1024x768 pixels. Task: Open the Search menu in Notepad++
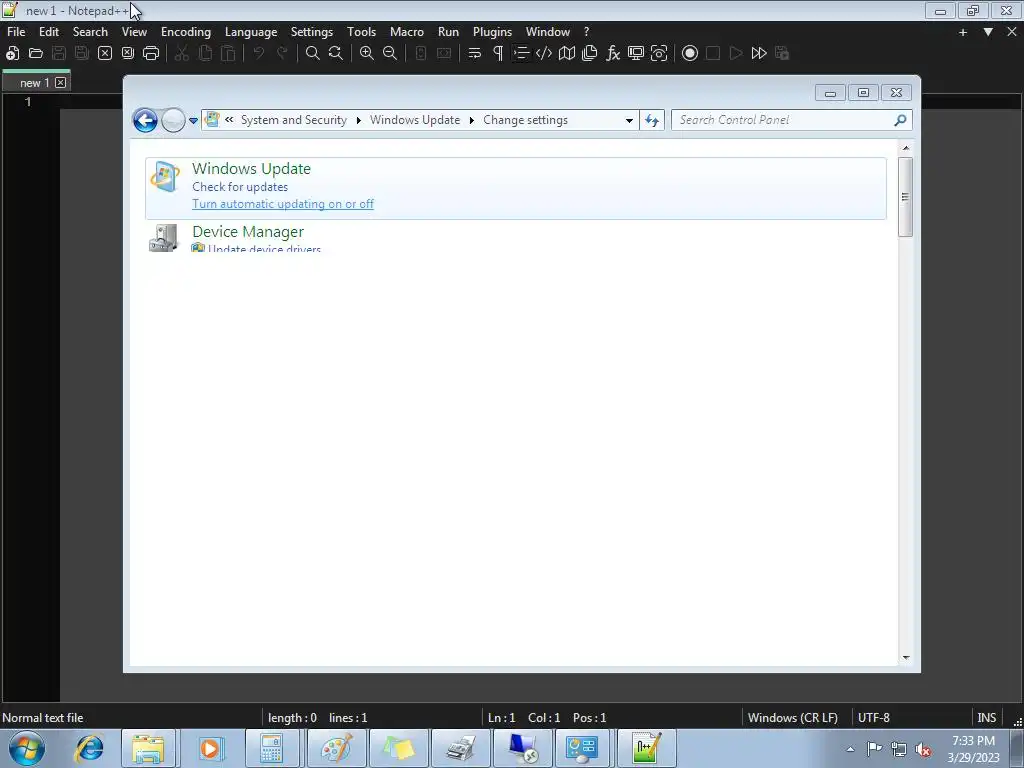click(90, 31)
